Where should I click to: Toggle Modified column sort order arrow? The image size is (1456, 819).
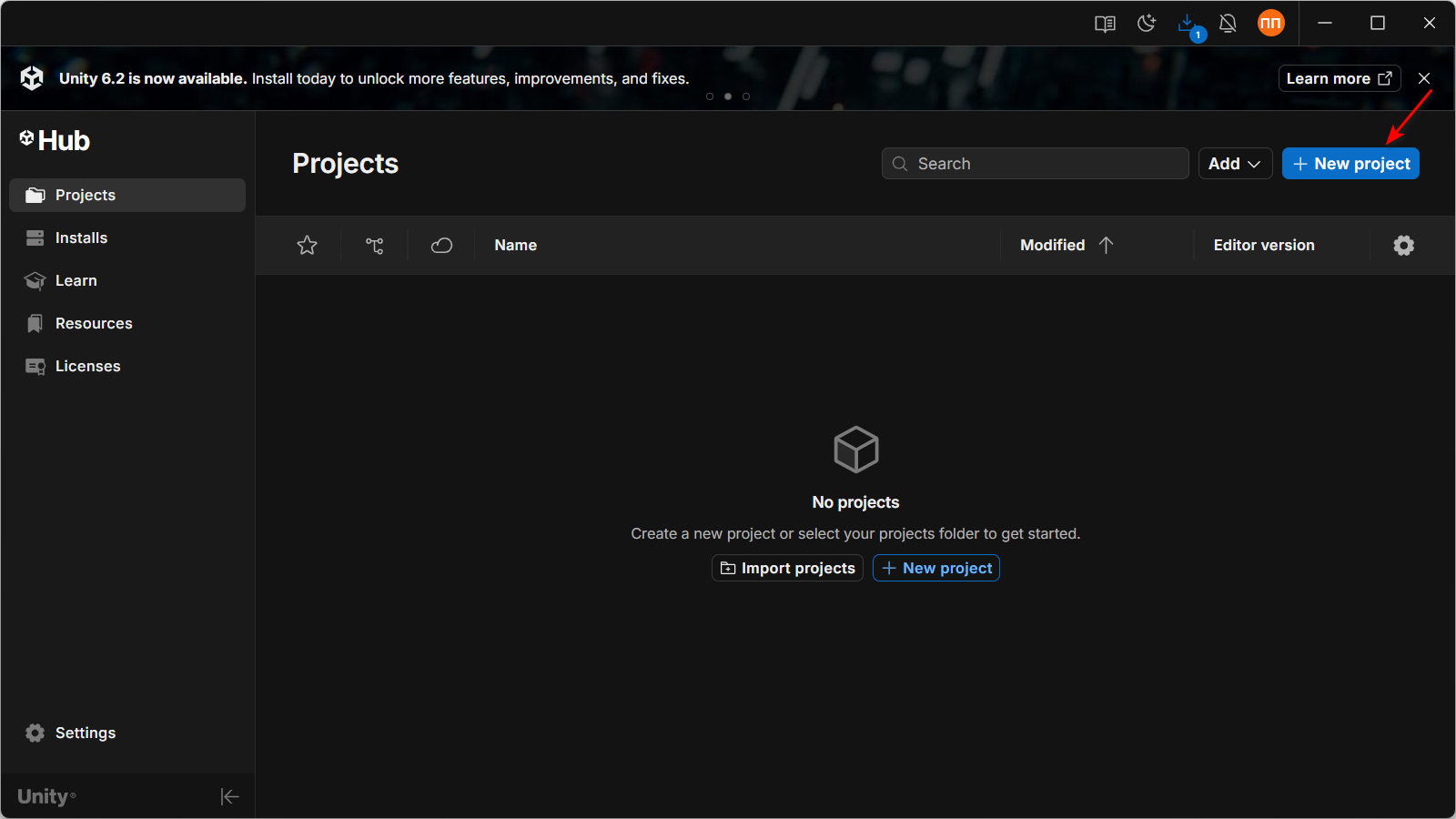[1107, 246]
